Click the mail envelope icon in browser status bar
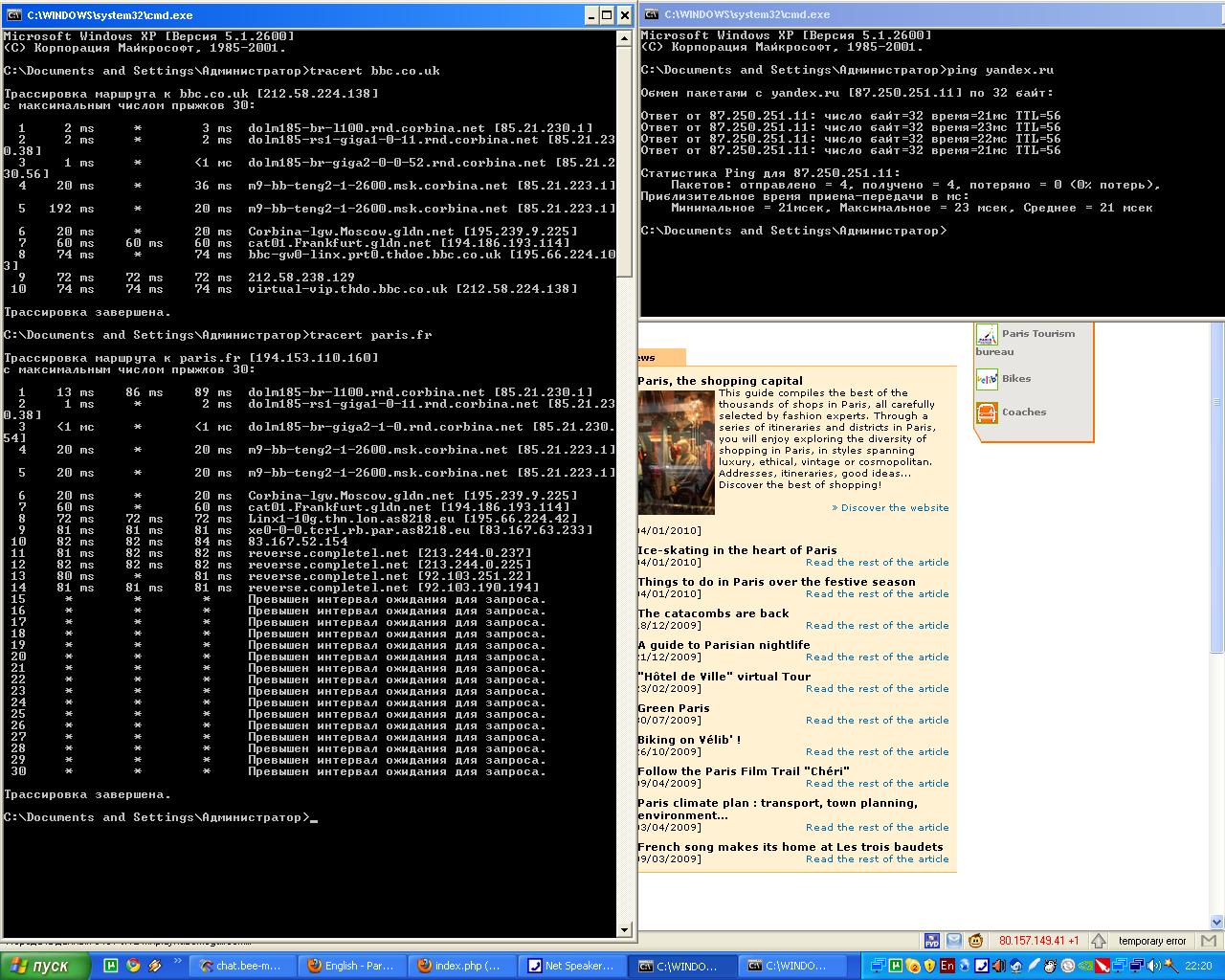The height and width of the screenshot is (980, 1225). pos(954,941)
